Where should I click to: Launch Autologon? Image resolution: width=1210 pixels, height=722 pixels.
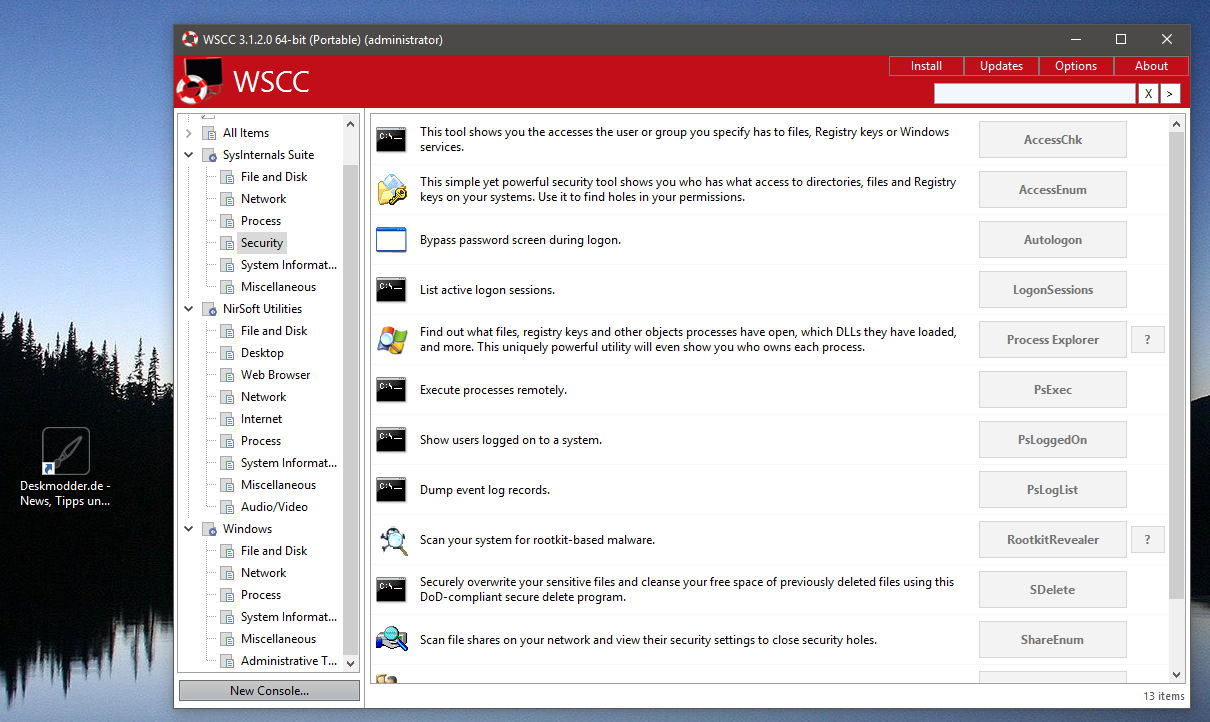coord(1053,240)
